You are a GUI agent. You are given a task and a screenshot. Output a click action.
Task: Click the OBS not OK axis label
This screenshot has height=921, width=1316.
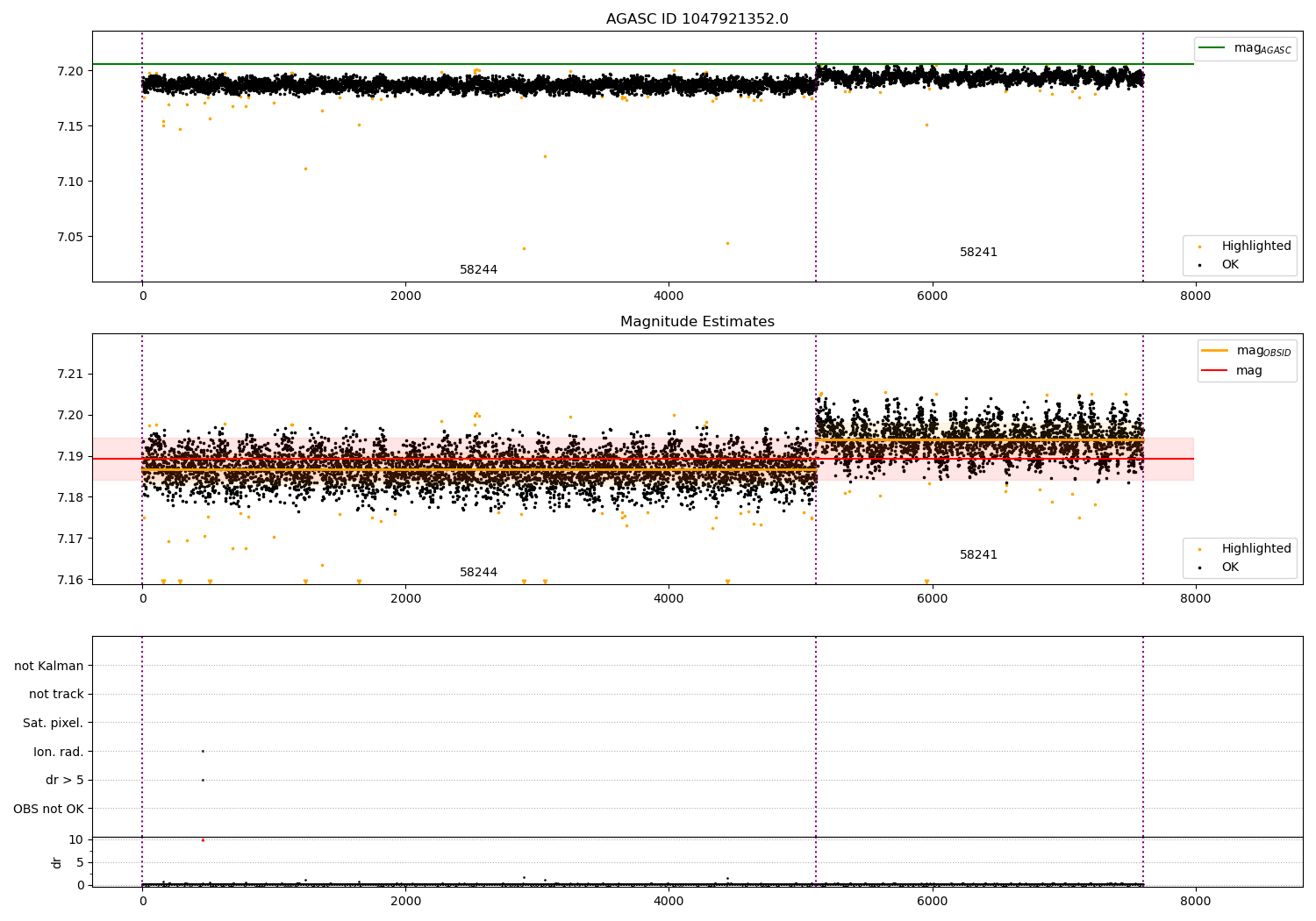coord(48,809)
